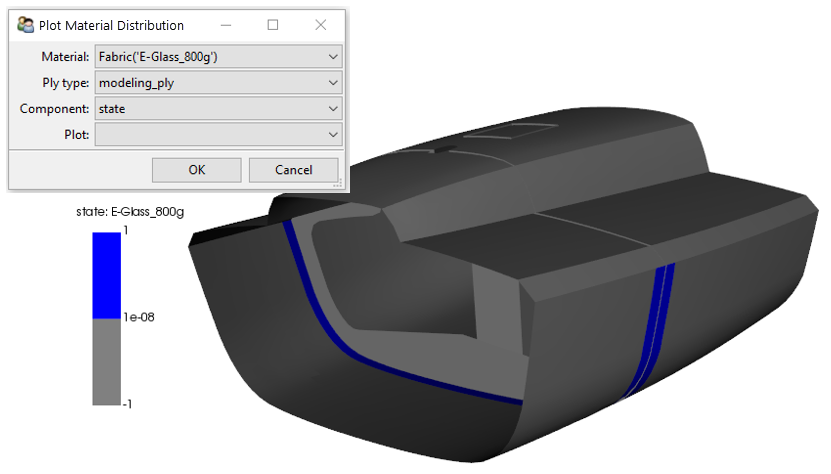Click the 'Ply type:' label

coord(66,83)
